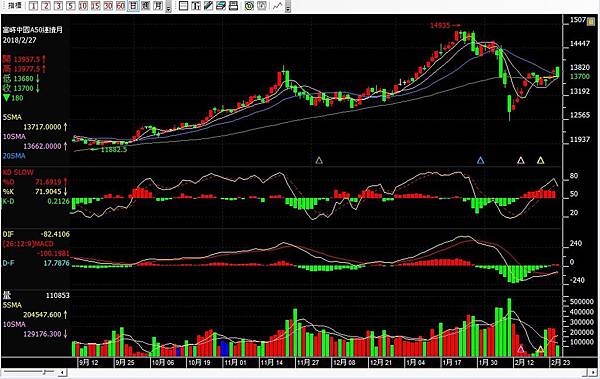Click the white triangle marker in volume panel

click(x=521, y=349)
